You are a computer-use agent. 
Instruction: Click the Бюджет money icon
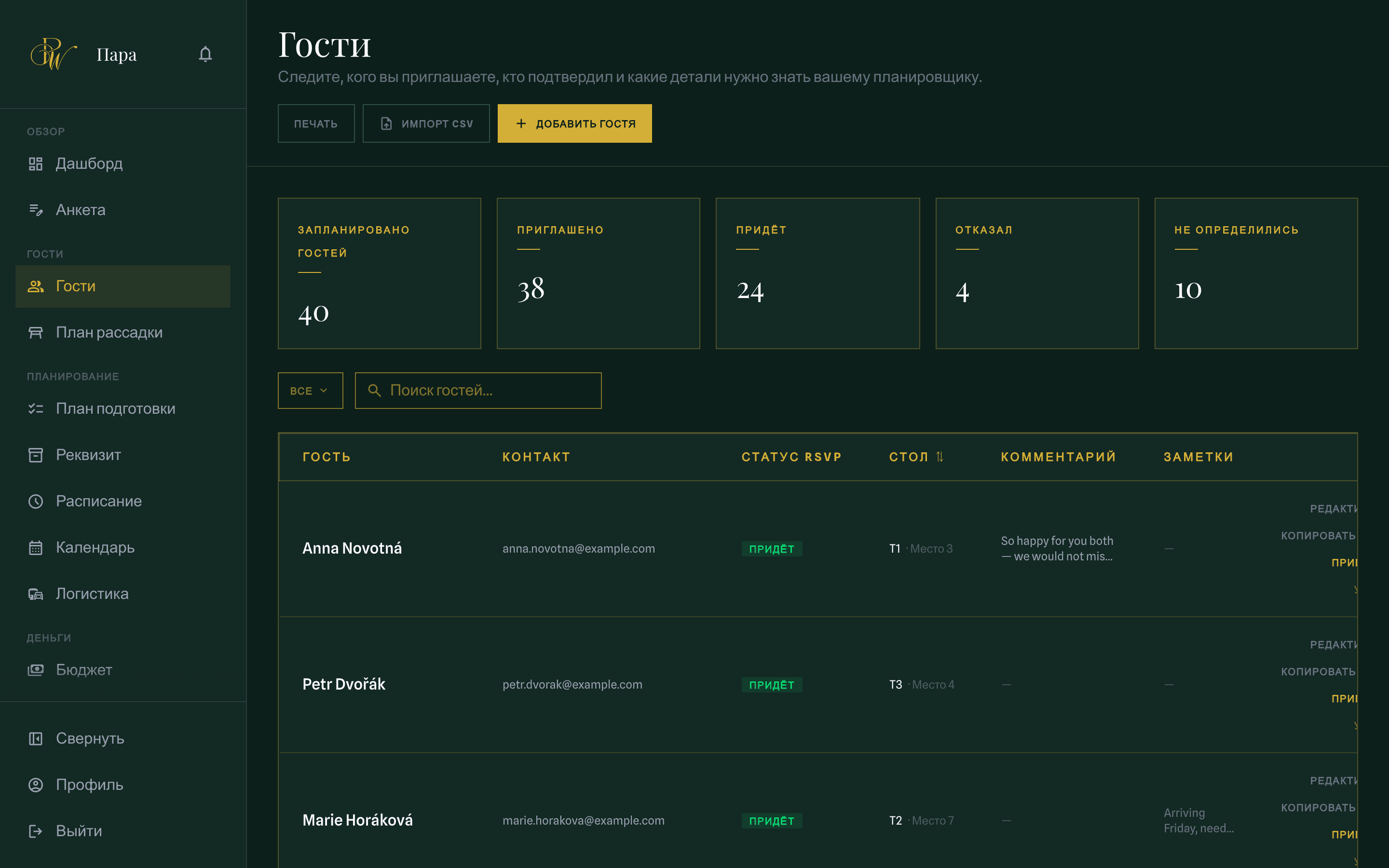tap(36, 670)
